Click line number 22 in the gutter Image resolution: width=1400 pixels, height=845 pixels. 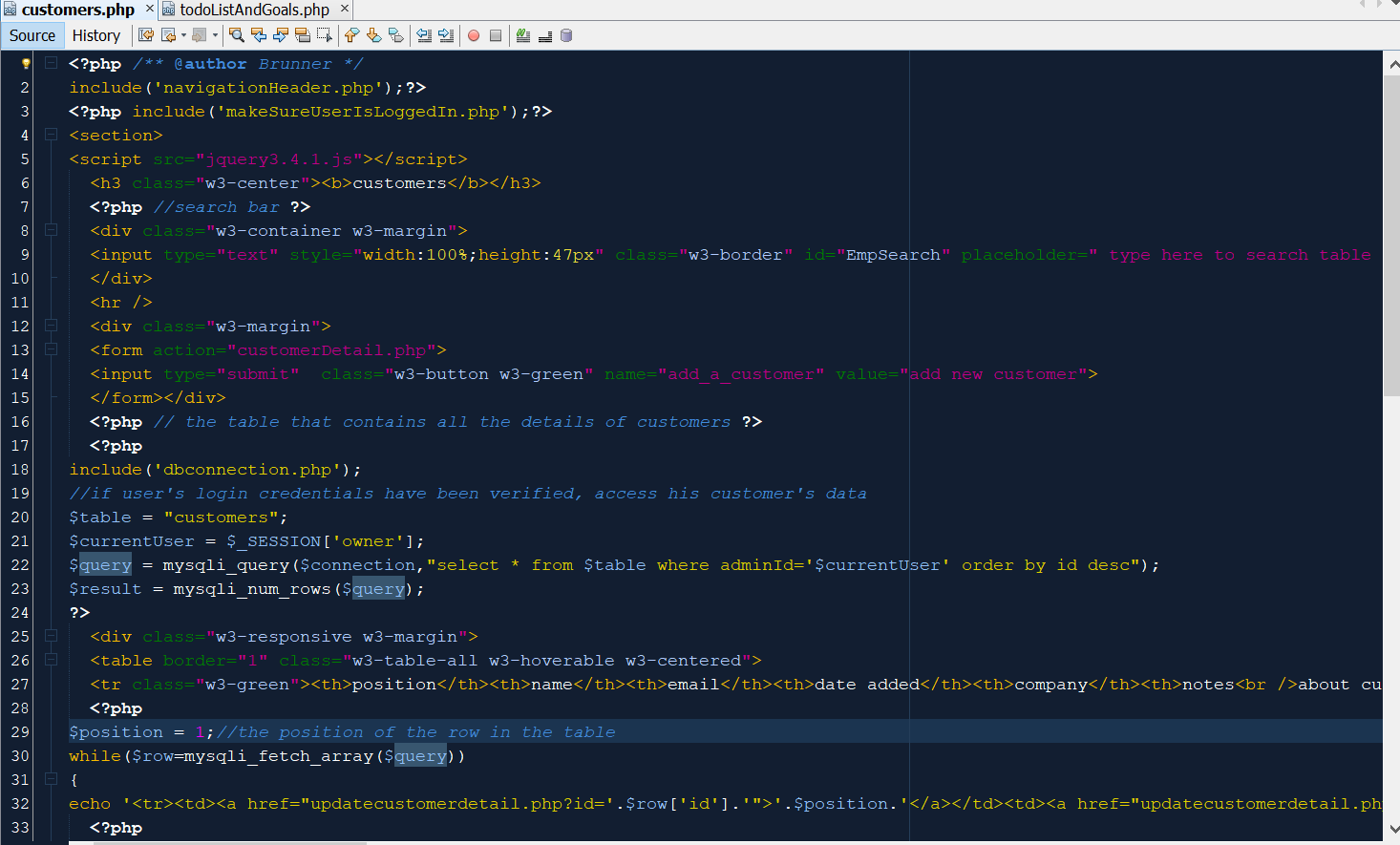[20, 565]
